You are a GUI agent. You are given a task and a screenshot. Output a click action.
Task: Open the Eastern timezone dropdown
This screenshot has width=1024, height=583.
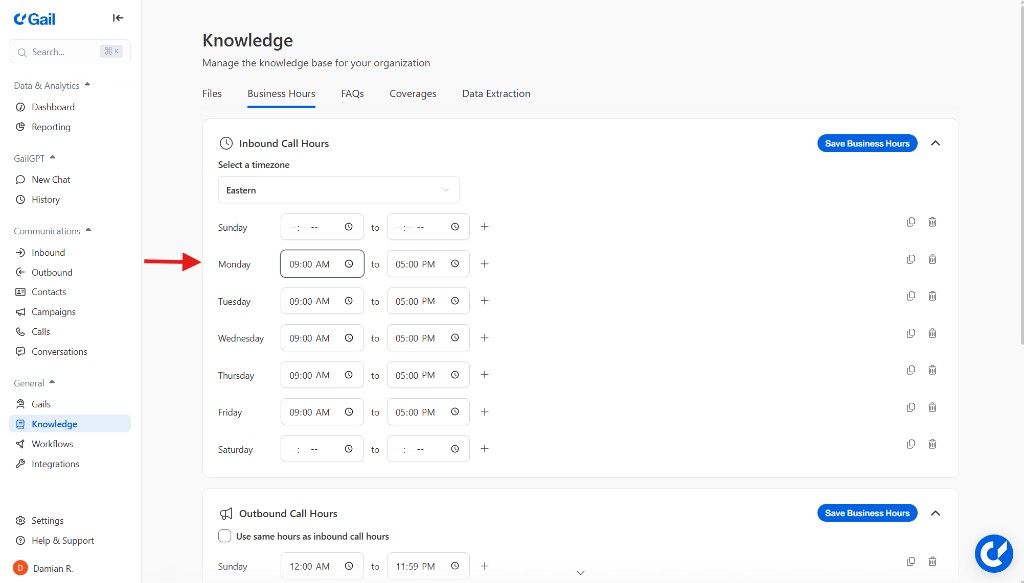(x=338, y=190)
